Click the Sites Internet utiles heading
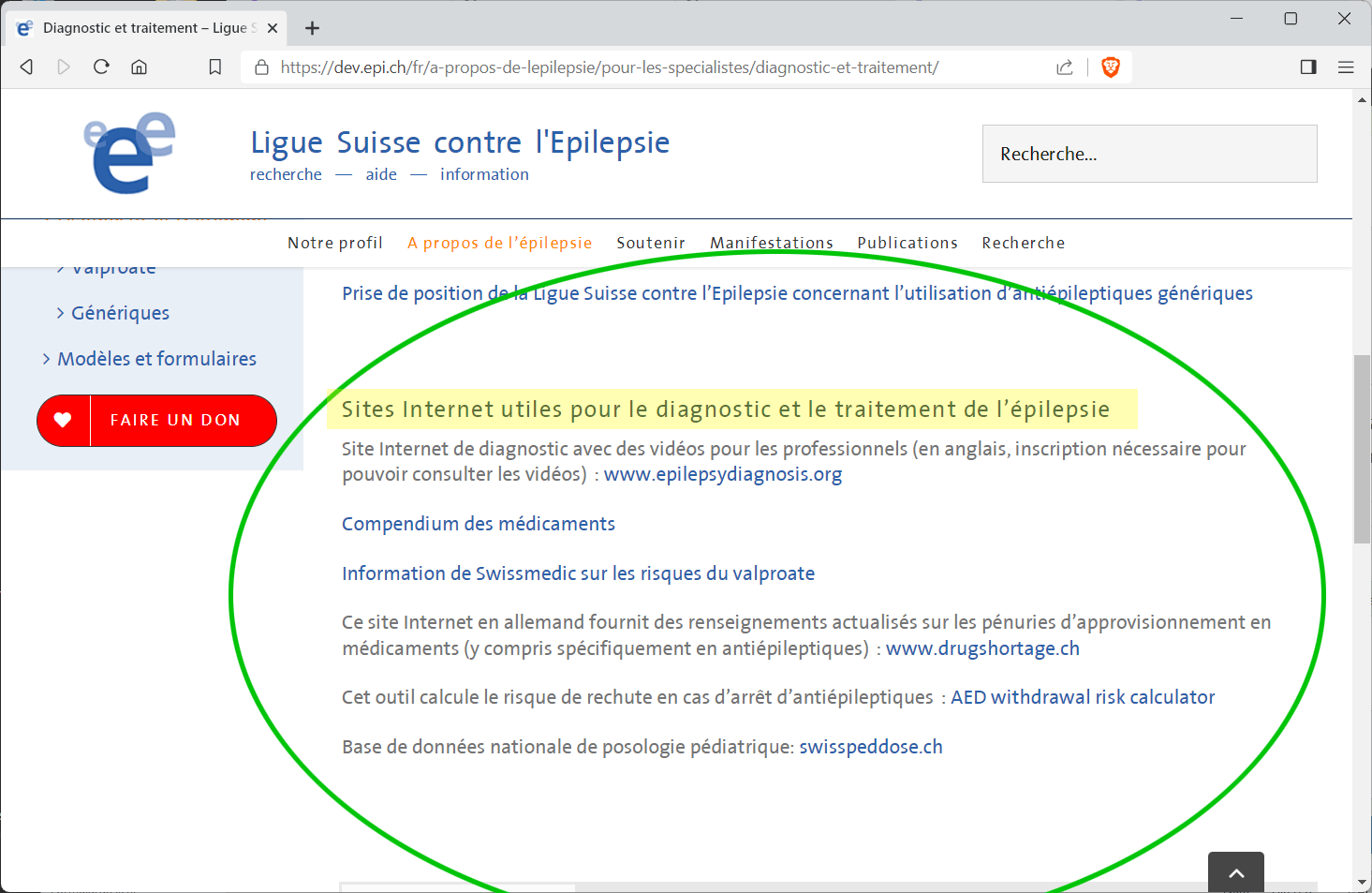This screenshot has width=1372, height=893. click(x=726, y=409)
